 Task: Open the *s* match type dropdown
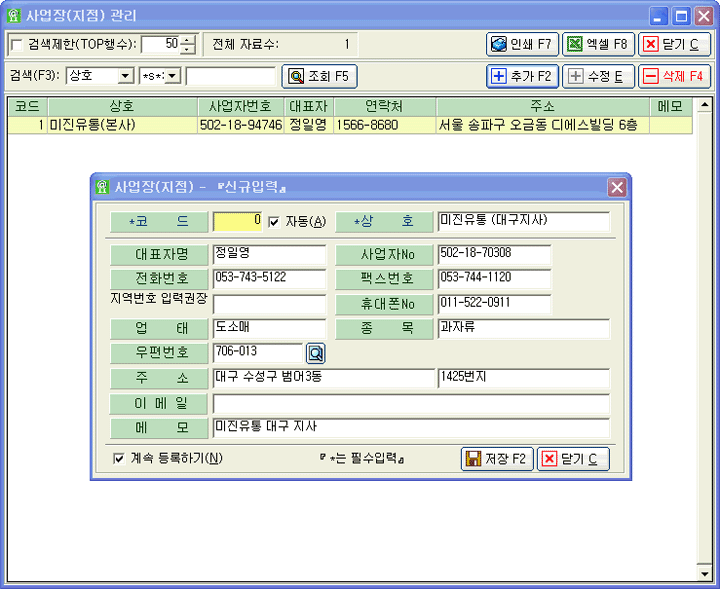tap(173, 76)
